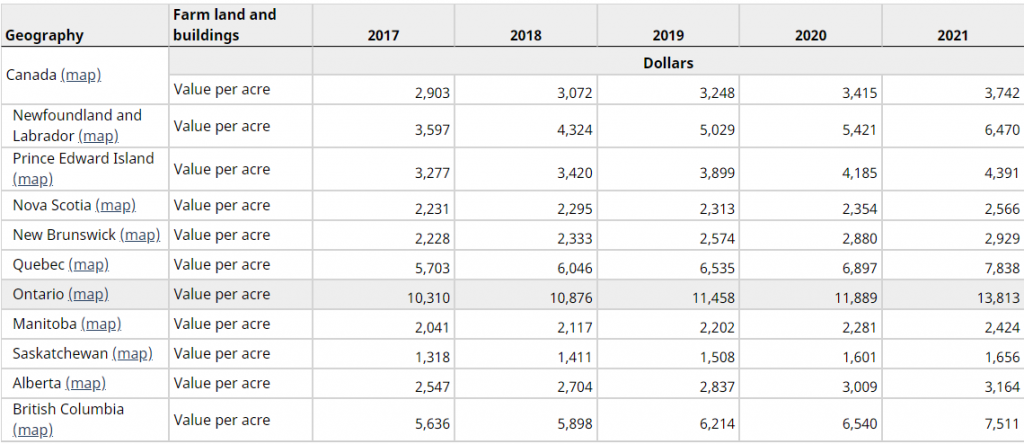The width and height of the screenshot is (1024, 444).
Task: Select Manitoba 2017 value 2,041
Action: [x=432, y=328]
